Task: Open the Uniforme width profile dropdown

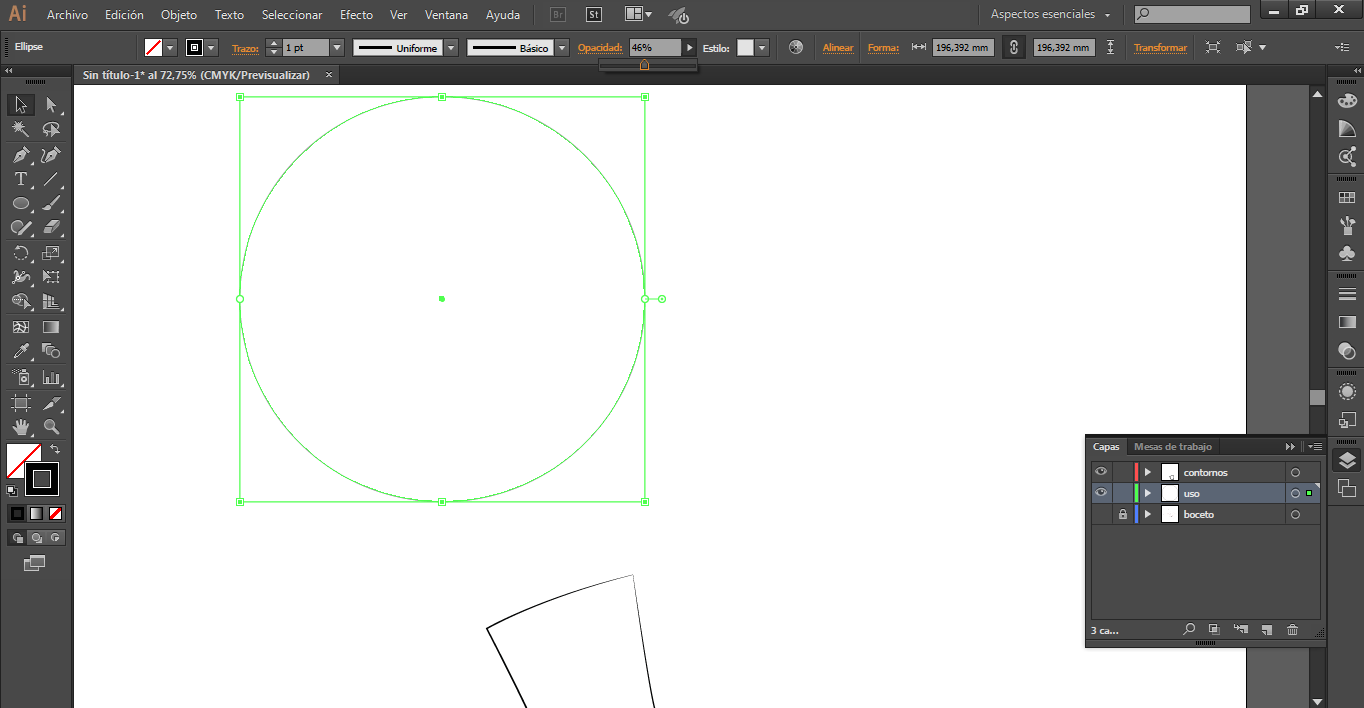Action: pos(451,47)
